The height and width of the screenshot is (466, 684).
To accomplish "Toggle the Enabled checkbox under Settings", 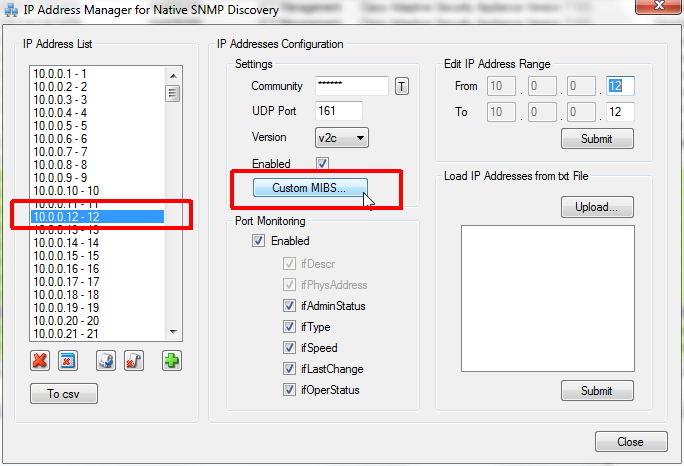I will tap(322, 163).
